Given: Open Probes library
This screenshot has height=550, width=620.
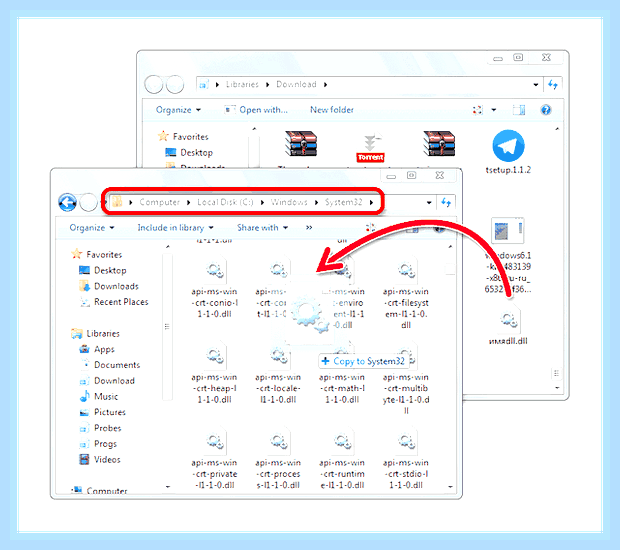Looking at the screenshot, I should coord(100,428).
